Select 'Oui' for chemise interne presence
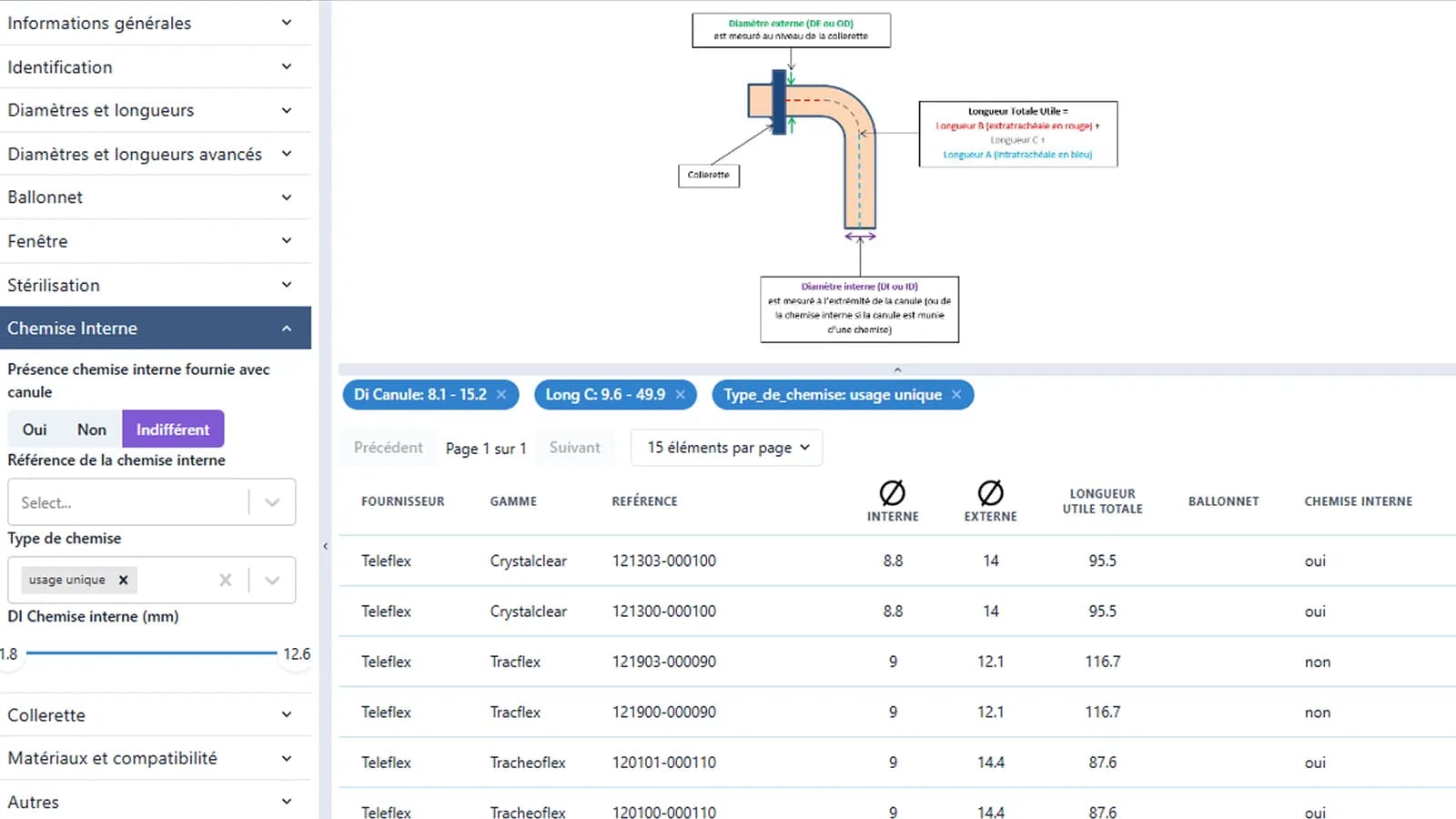 [35, 430]
